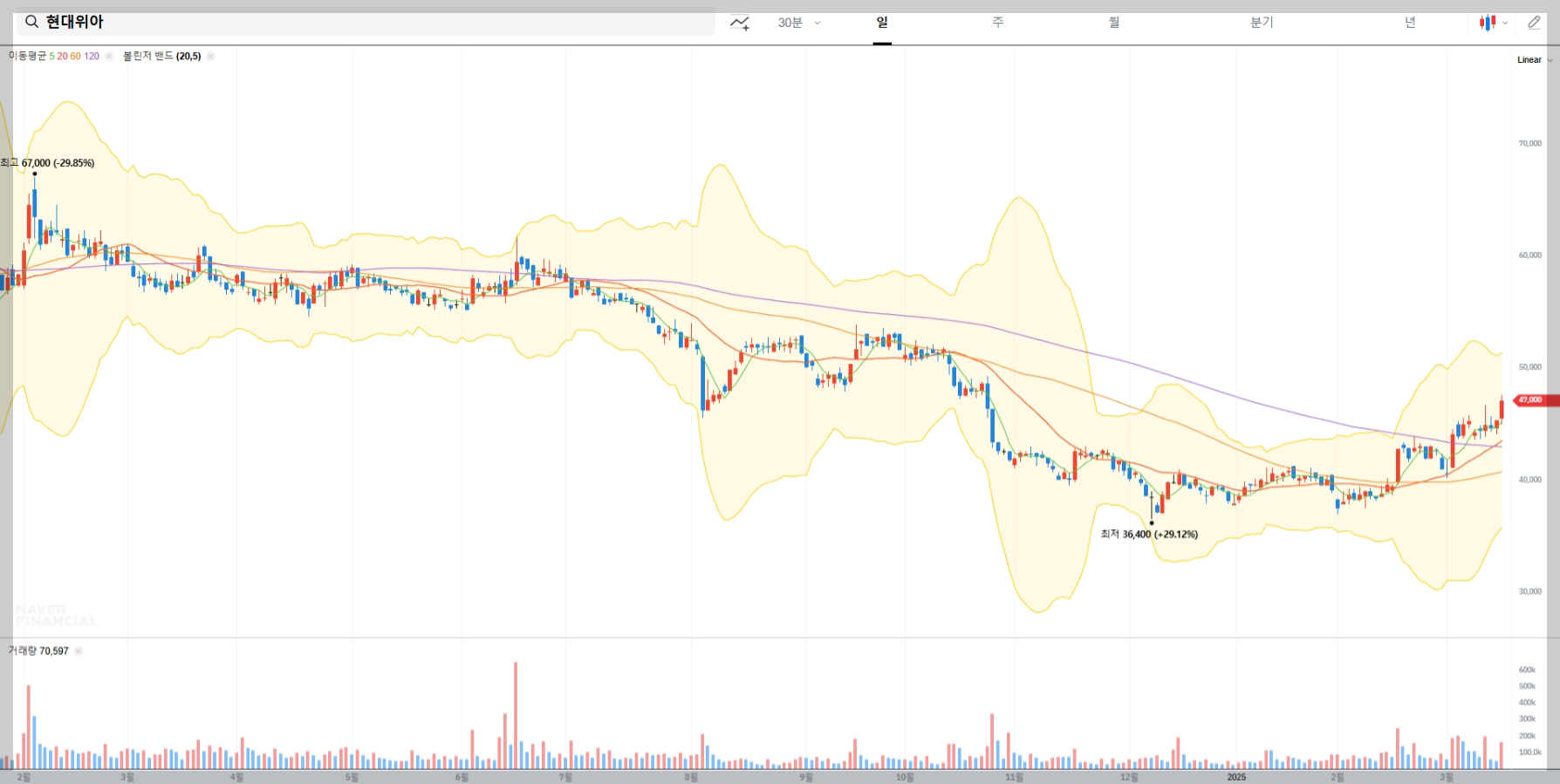Image resolution: width=1560 pixels, height=784 pixels.
Task: Open the add indicator chart icon
Action: coord(740,24)
